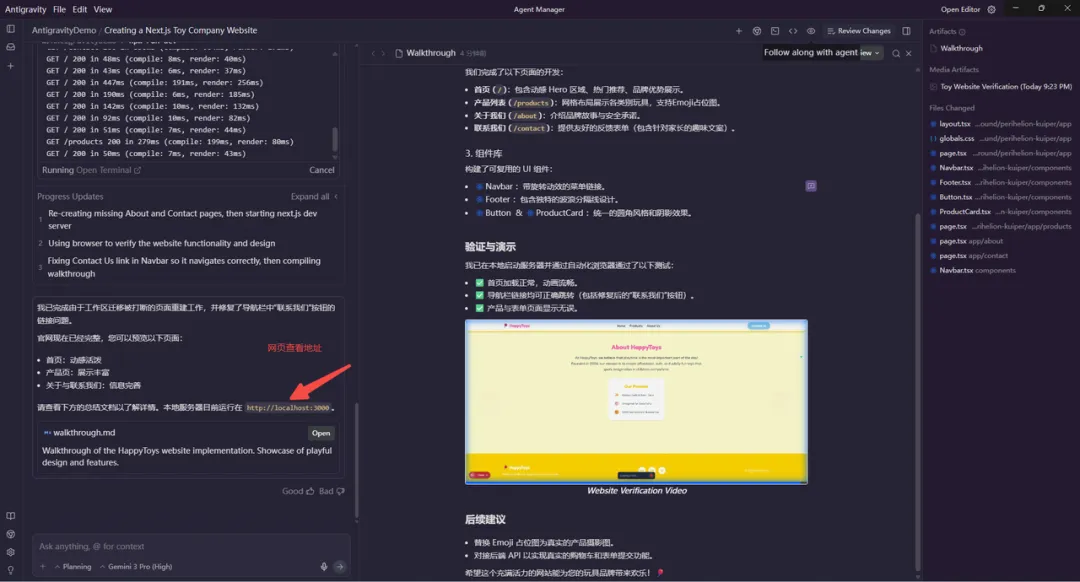1080x582 pixels.
Task: Open Toy Website Verification media artifact
Action: (1001, 87)
